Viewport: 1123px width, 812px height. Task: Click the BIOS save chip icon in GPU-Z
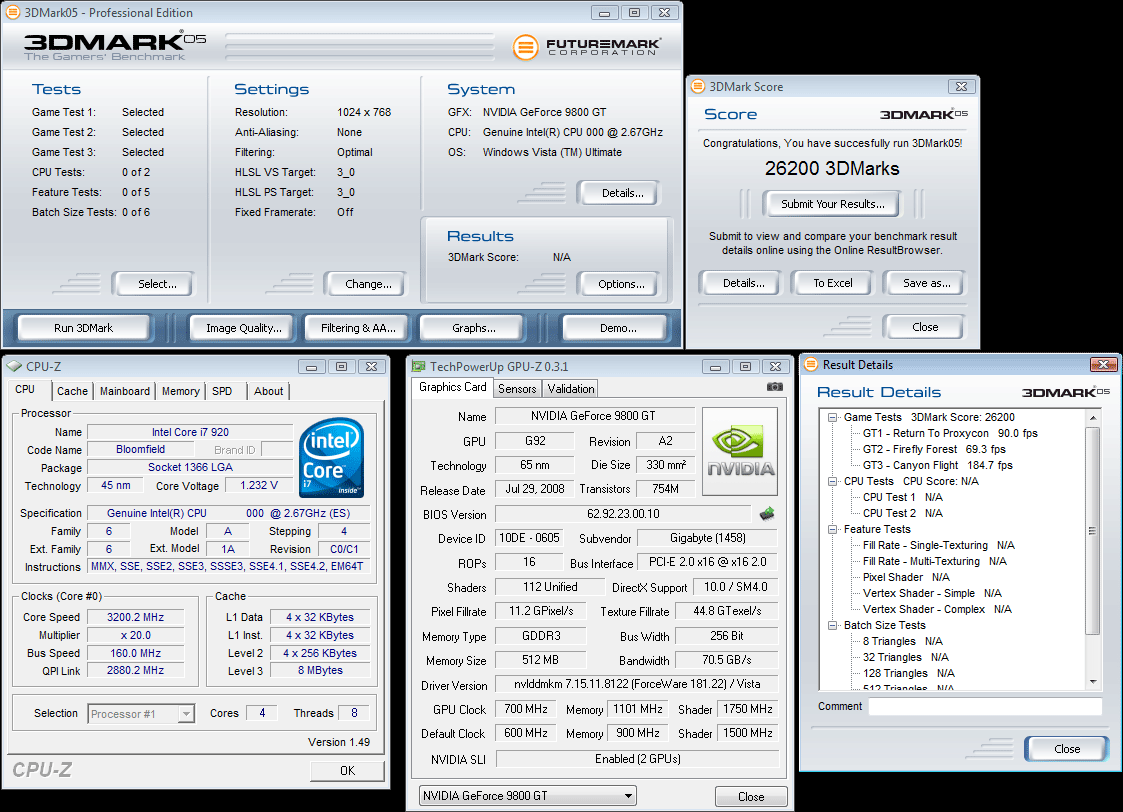click(x=767, y=513)
